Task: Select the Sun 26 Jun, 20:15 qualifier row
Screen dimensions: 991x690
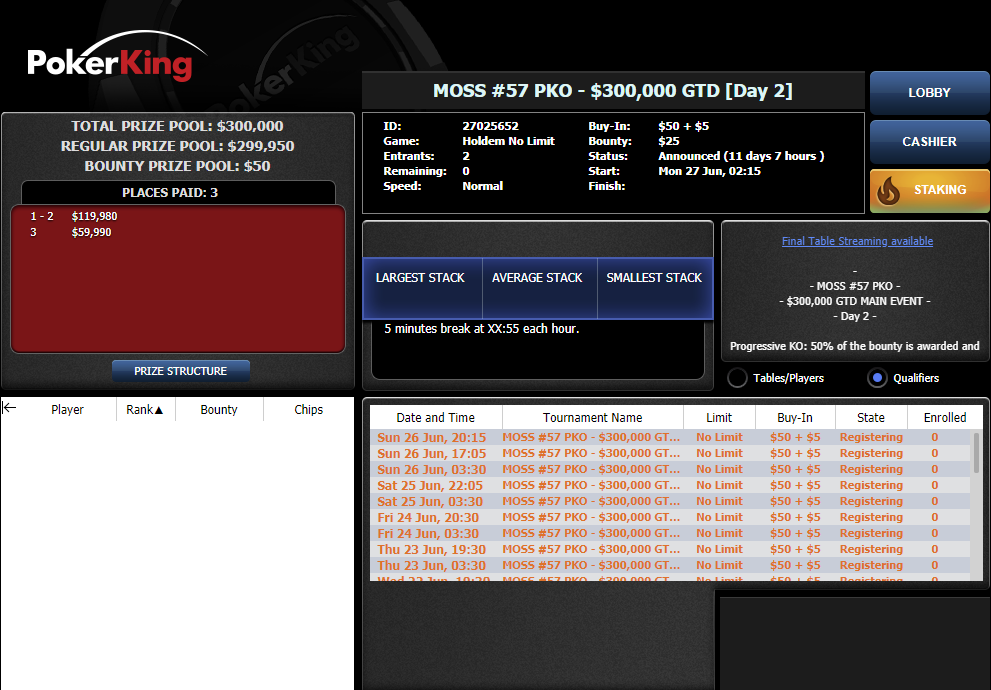Action: (x=671, y=437)
